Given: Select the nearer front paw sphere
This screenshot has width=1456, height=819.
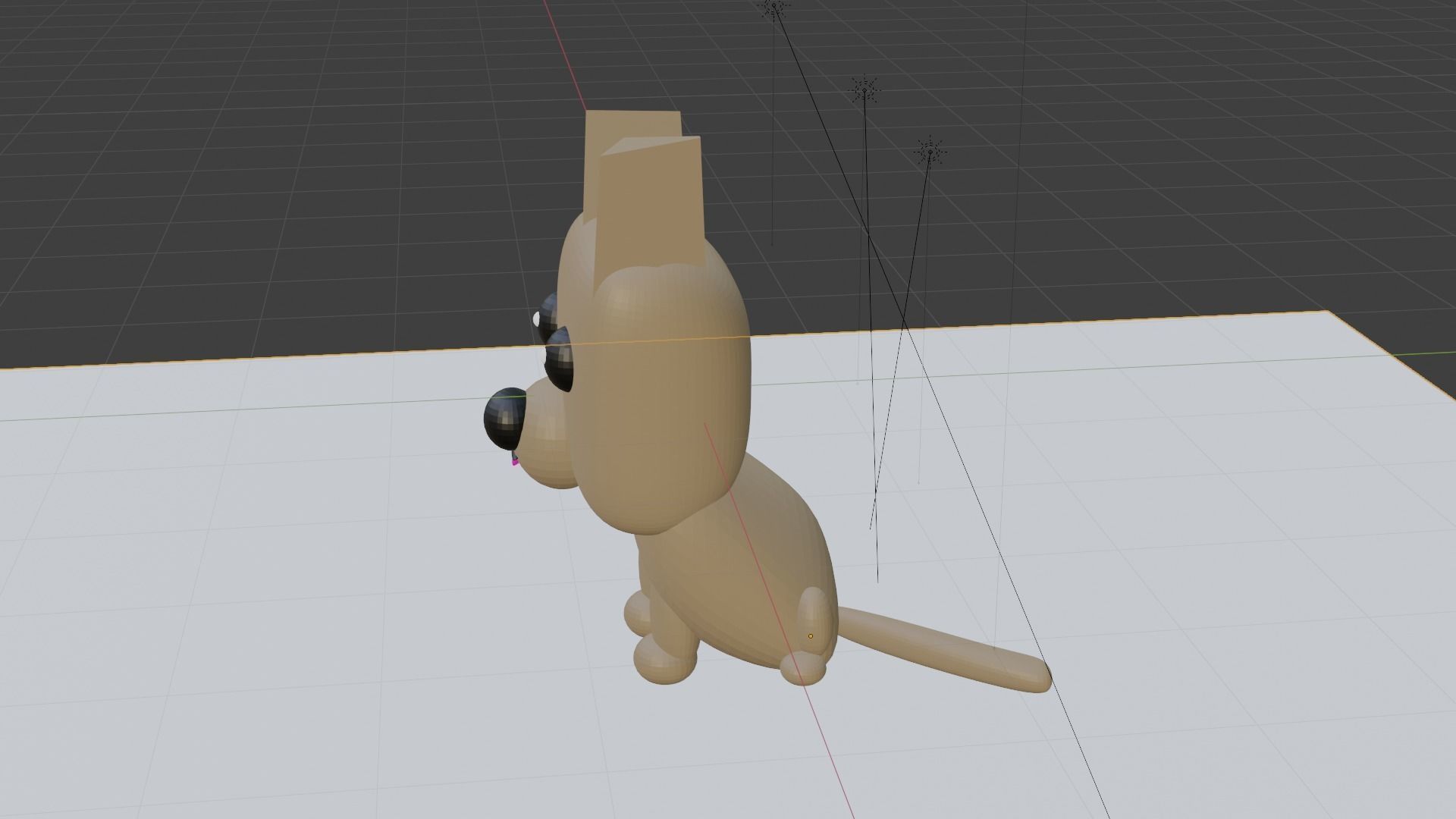Looking at the screenshot, I should [666, 661].
